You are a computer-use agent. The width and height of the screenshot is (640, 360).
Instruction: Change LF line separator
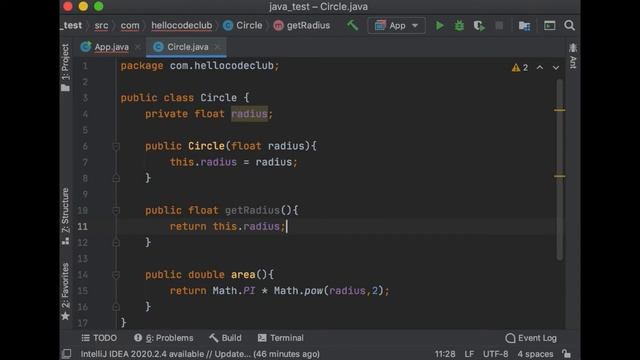[x=469, y=354]
